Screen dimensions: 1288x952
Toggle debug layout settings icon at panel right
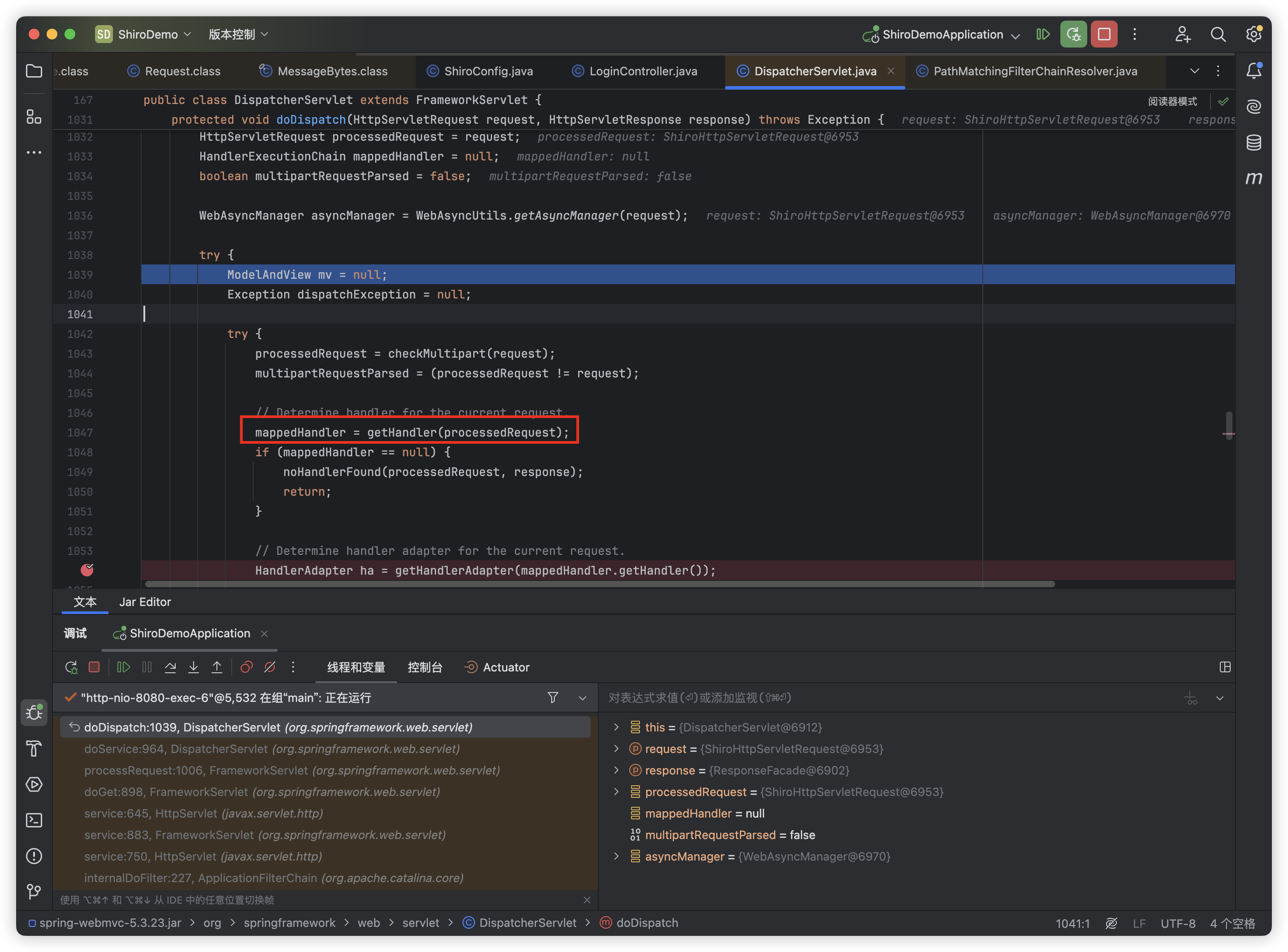(1225, 667)
